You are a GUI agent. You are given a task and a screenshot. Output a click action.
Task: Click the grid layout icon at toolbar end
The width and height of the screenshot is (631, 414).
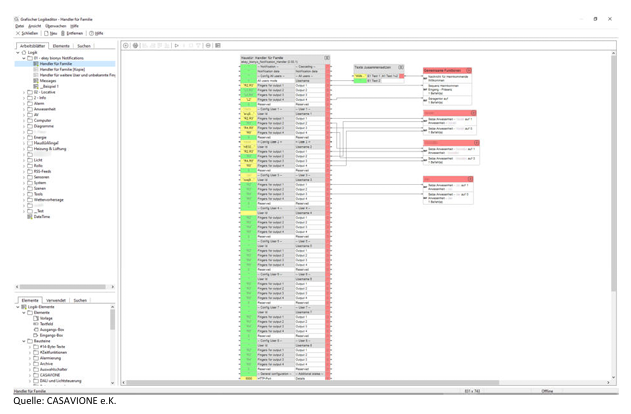218,45
